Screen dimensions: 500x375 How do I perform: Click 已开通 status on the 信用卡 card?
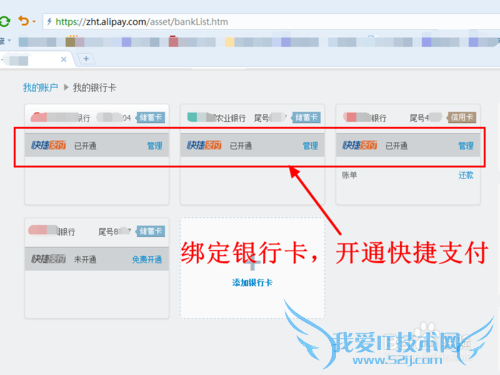point(396,146)
